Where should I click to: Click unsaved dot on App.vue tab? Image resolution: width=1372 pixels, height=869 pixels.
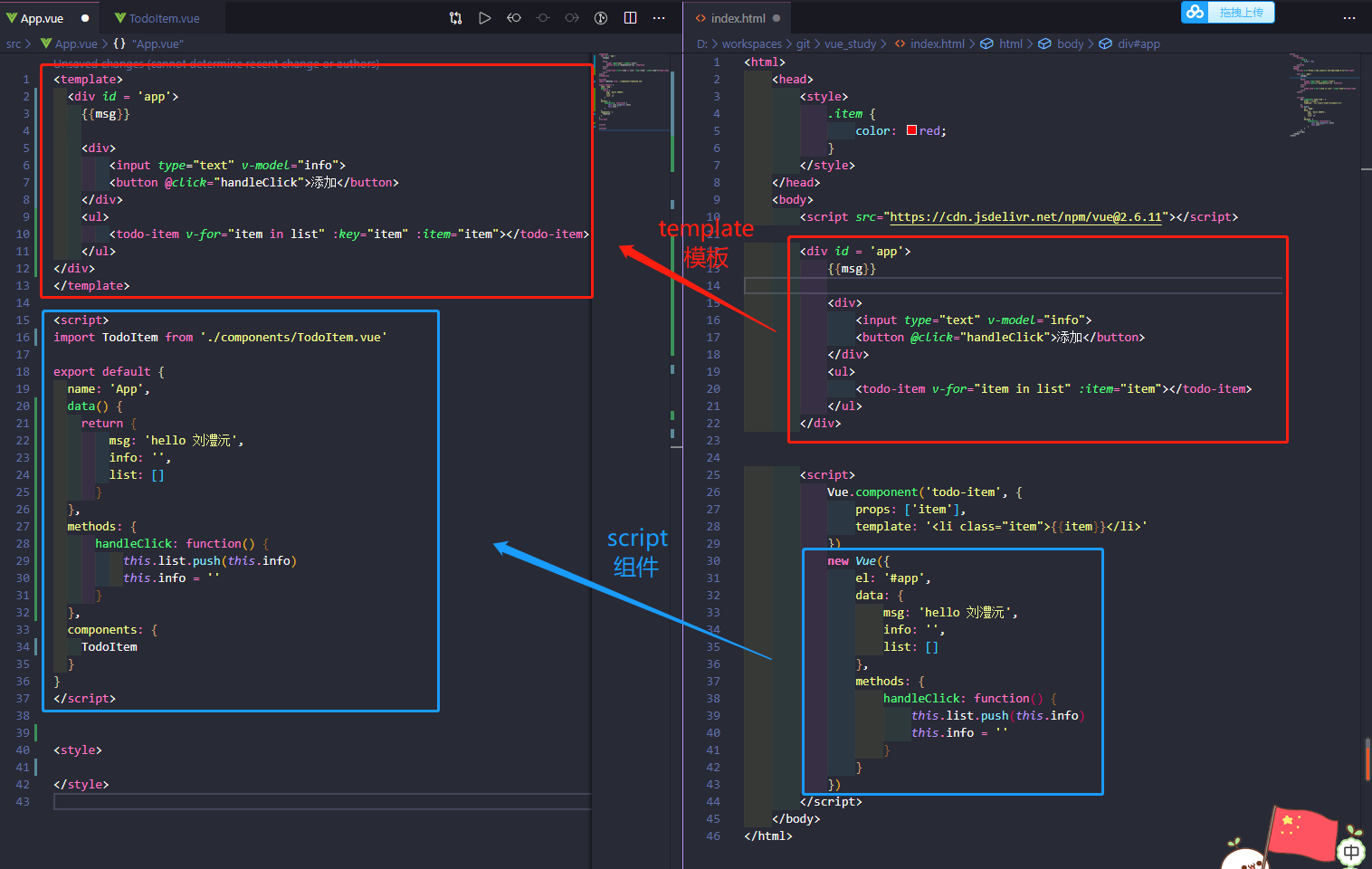[x=85, y=18]
